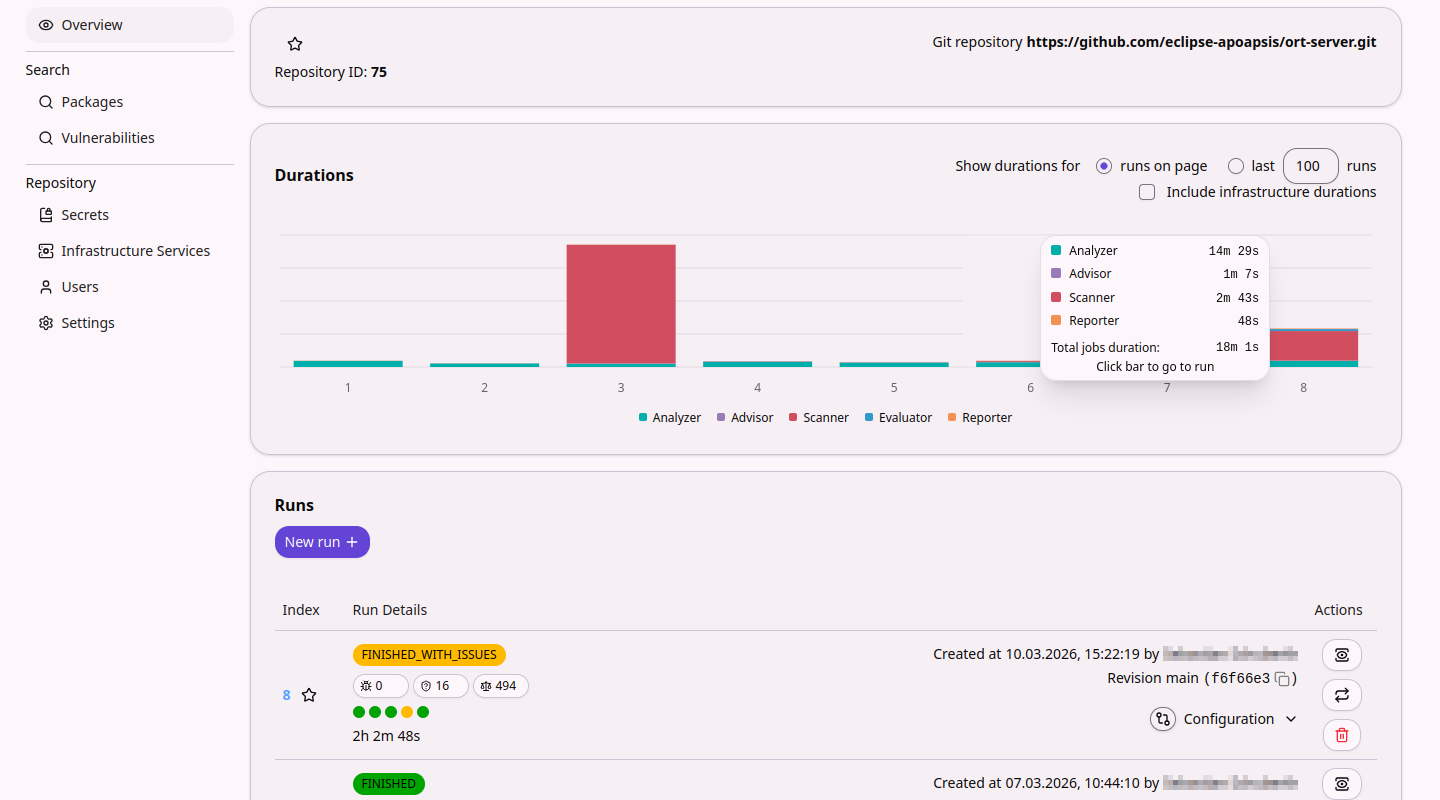Viewport: 1440px width, 800px height.
Task: Click the duration bar for run 1
Action: pyautogui.click(x=348, y=364)
